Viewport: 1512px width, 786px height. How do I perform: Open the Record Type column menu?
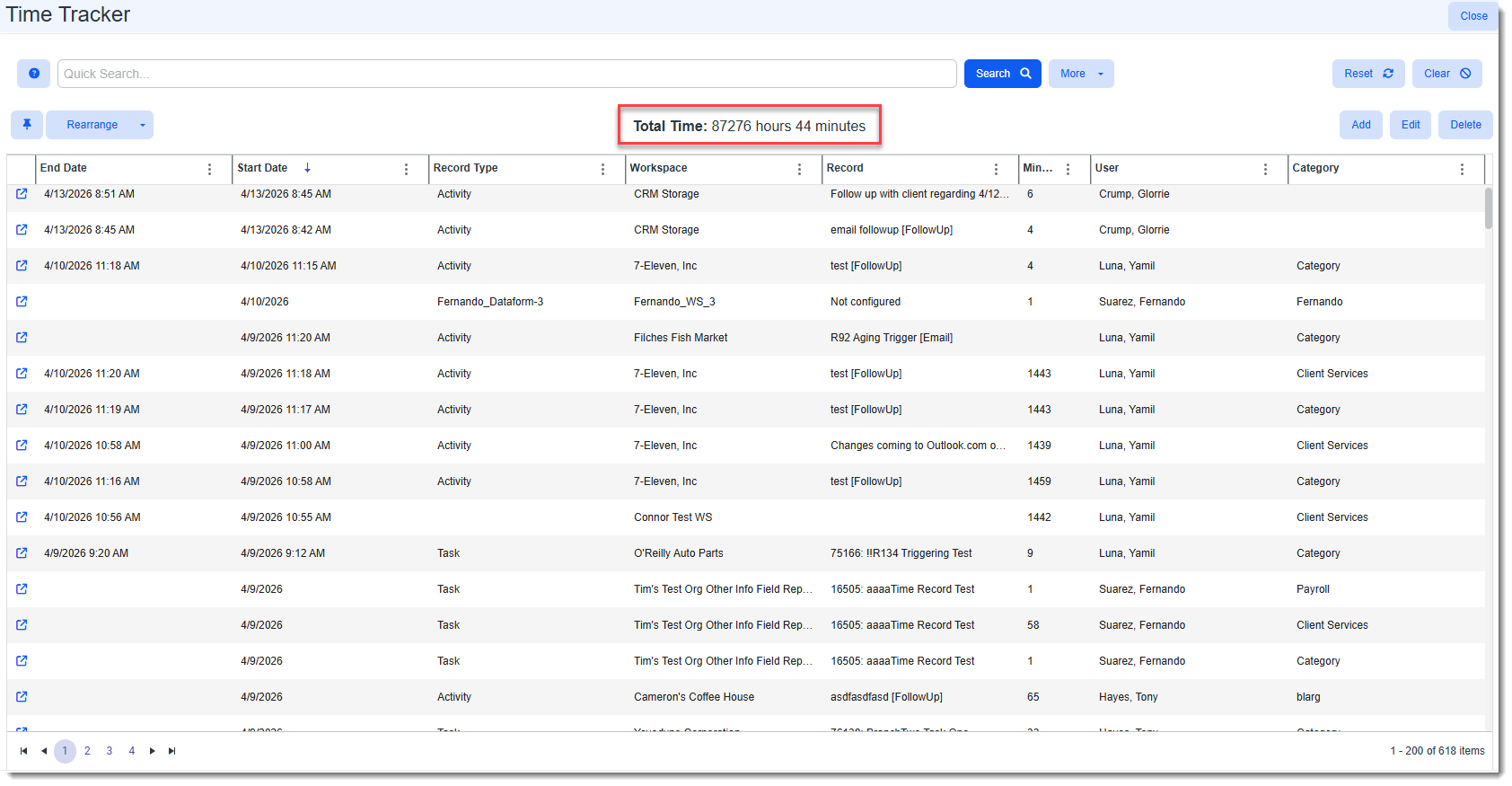(602, 169)
